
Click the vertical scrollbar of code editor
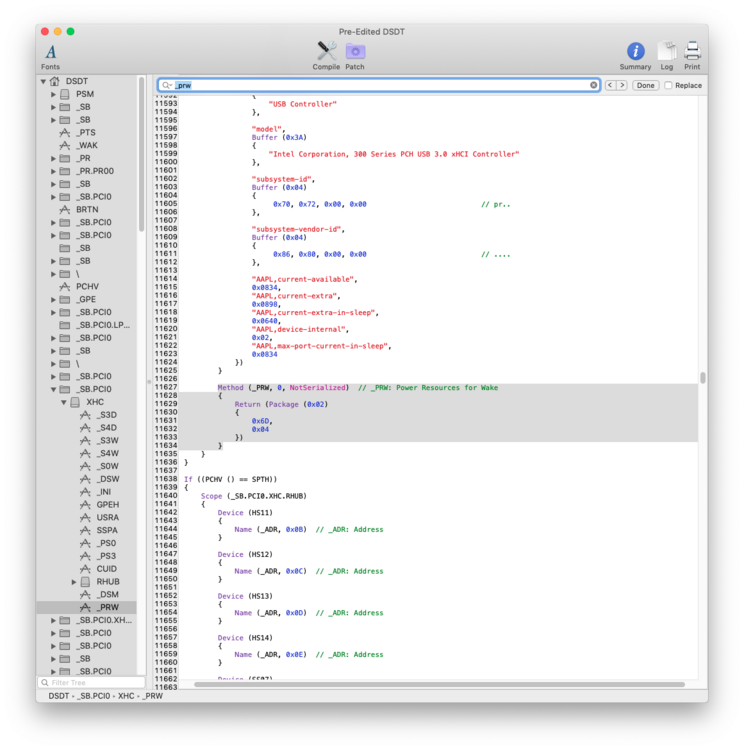click(x=702, y=378)
